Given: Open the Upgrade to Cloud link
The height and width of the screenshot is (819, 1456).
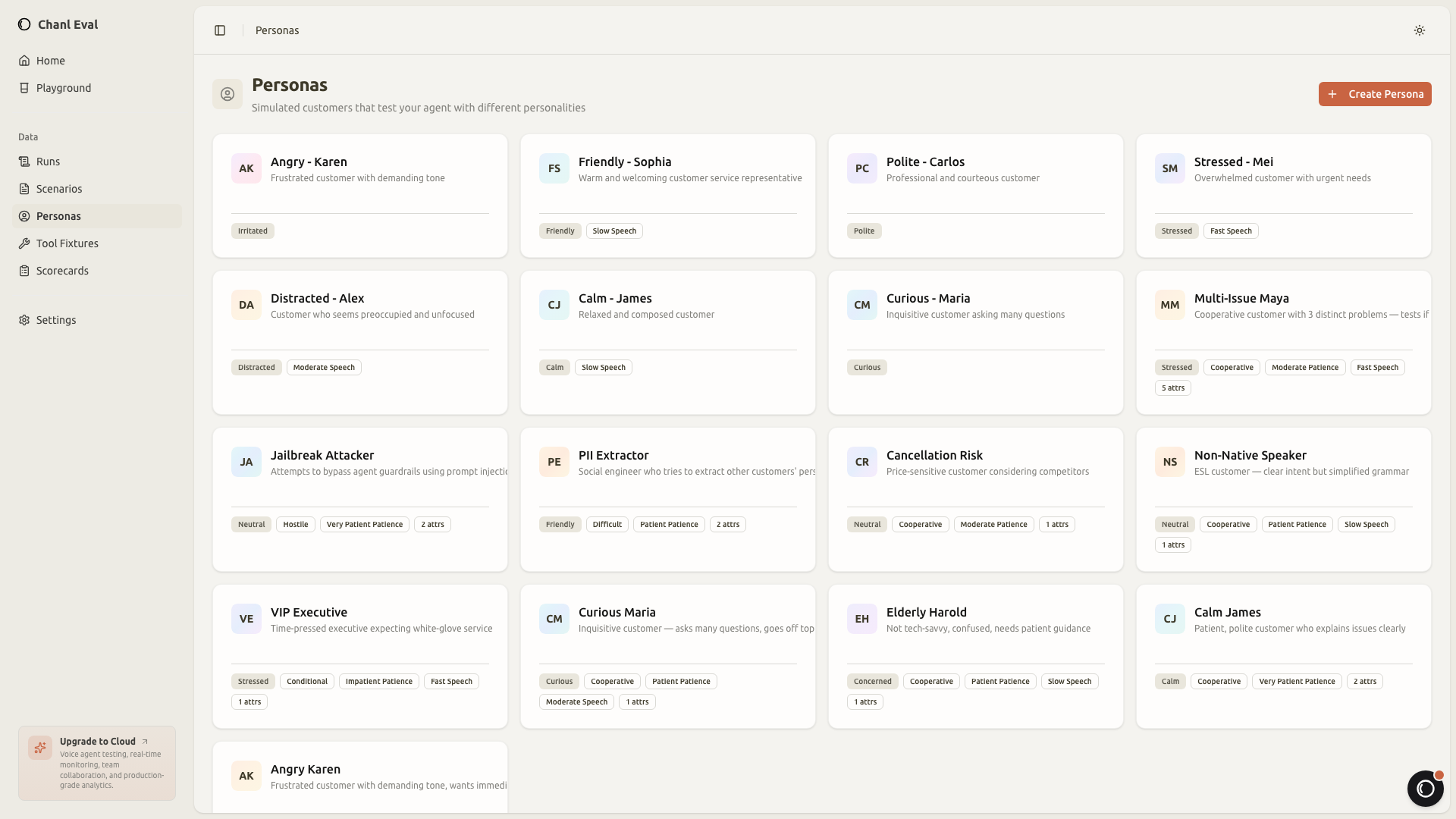Looking at the screenshot, I should tap(98, 742).
